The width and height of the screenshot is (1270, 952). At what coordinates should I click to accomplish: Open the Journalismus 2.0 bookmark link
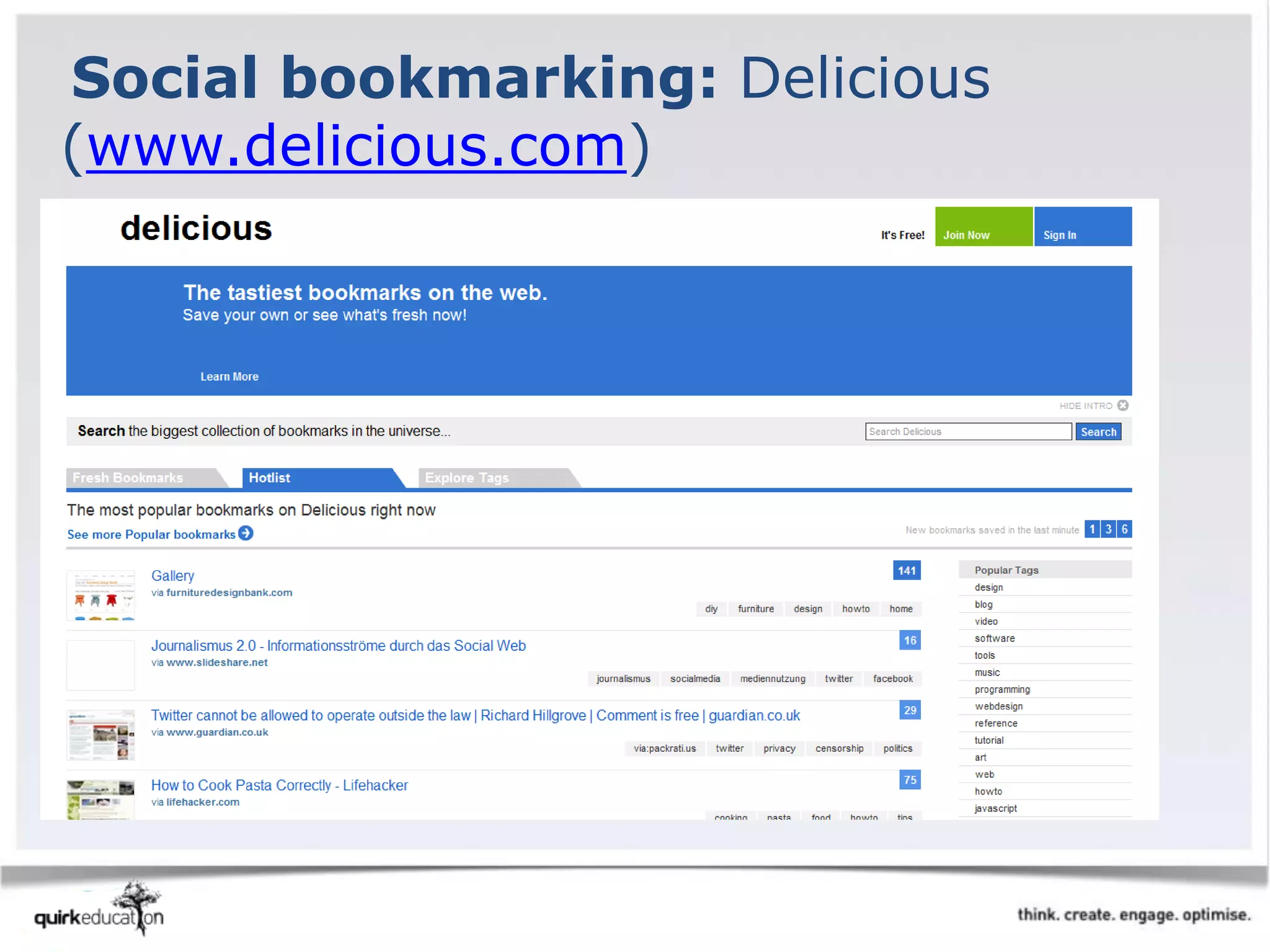point(339,646)
